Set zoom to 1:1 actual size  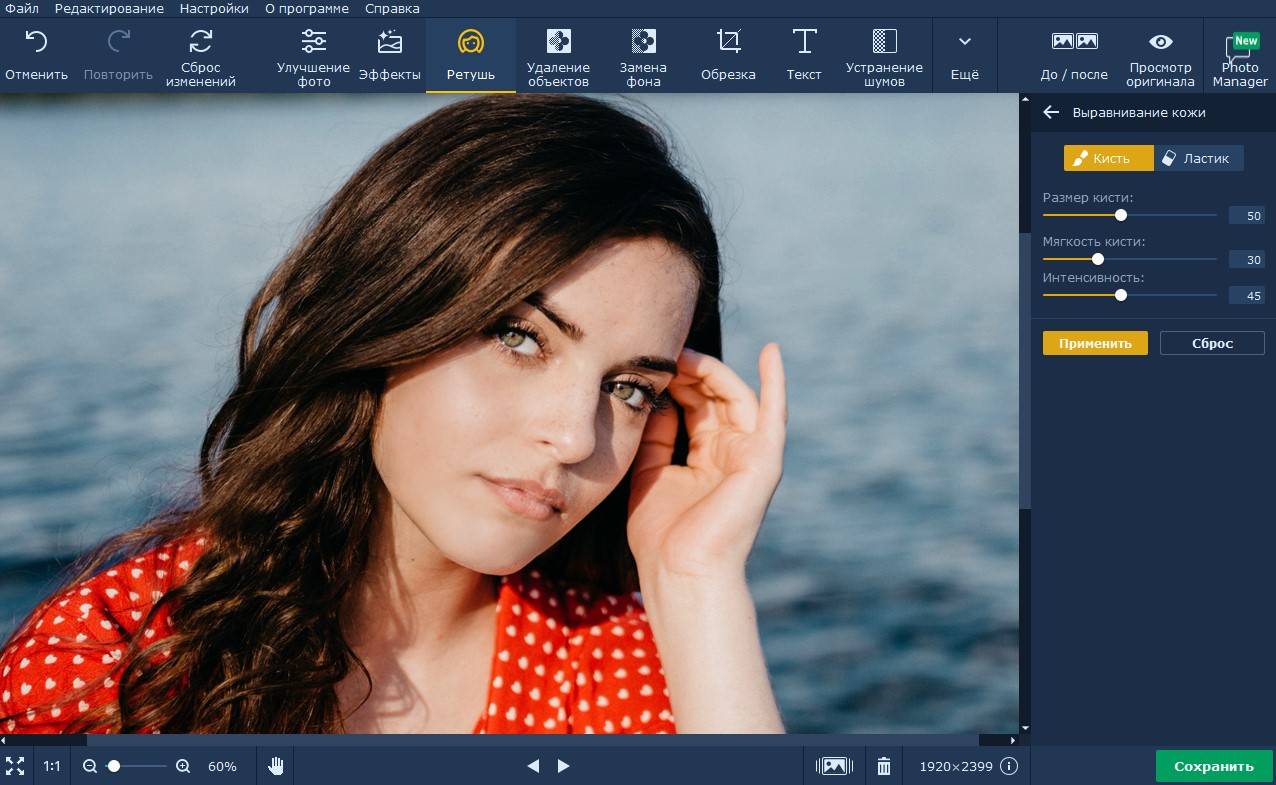click(52, 766)
